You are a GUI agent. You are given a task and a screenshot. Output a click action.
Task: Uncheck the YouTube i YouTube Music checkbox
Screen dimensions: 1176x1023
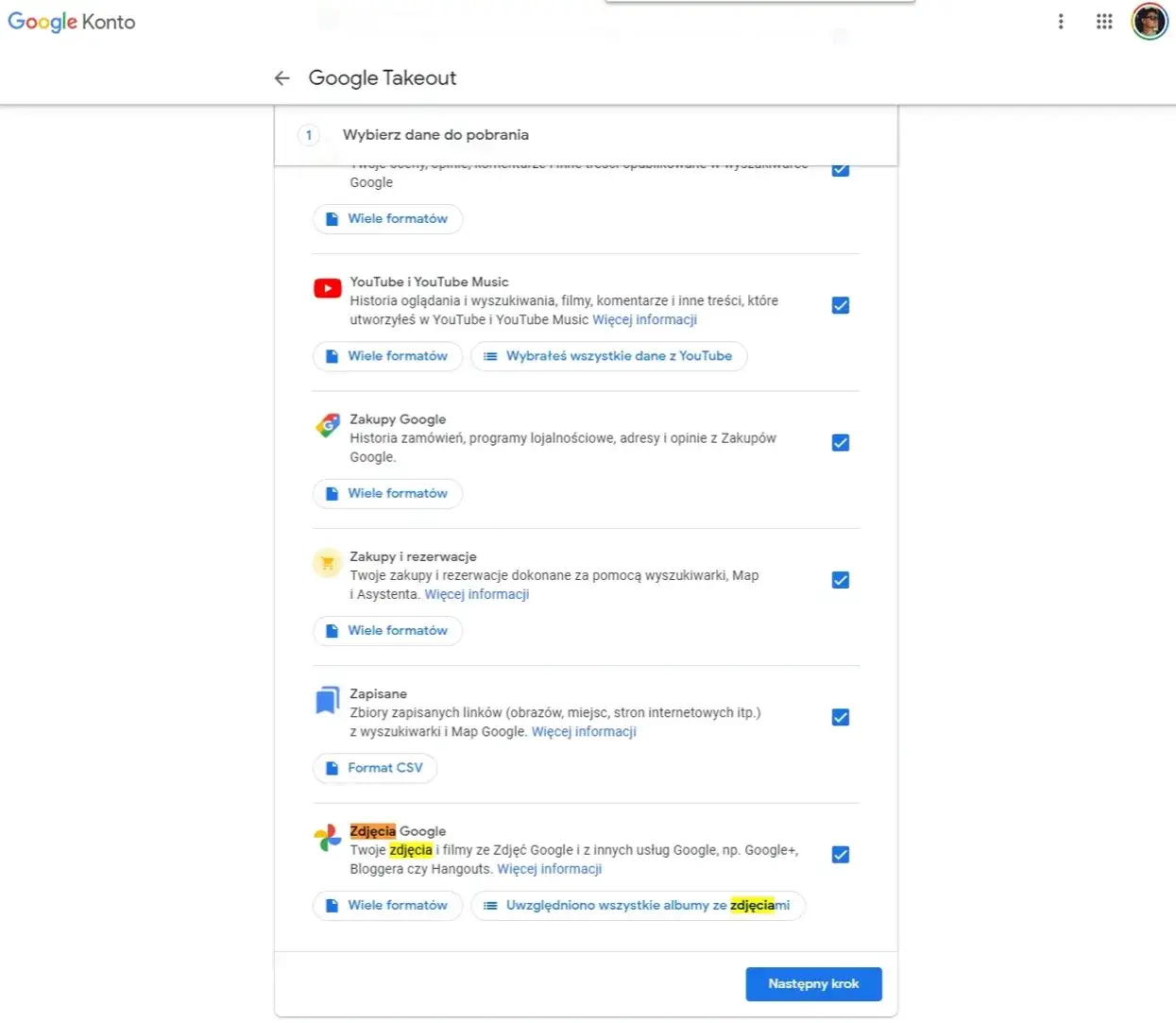tap(840, 305)
